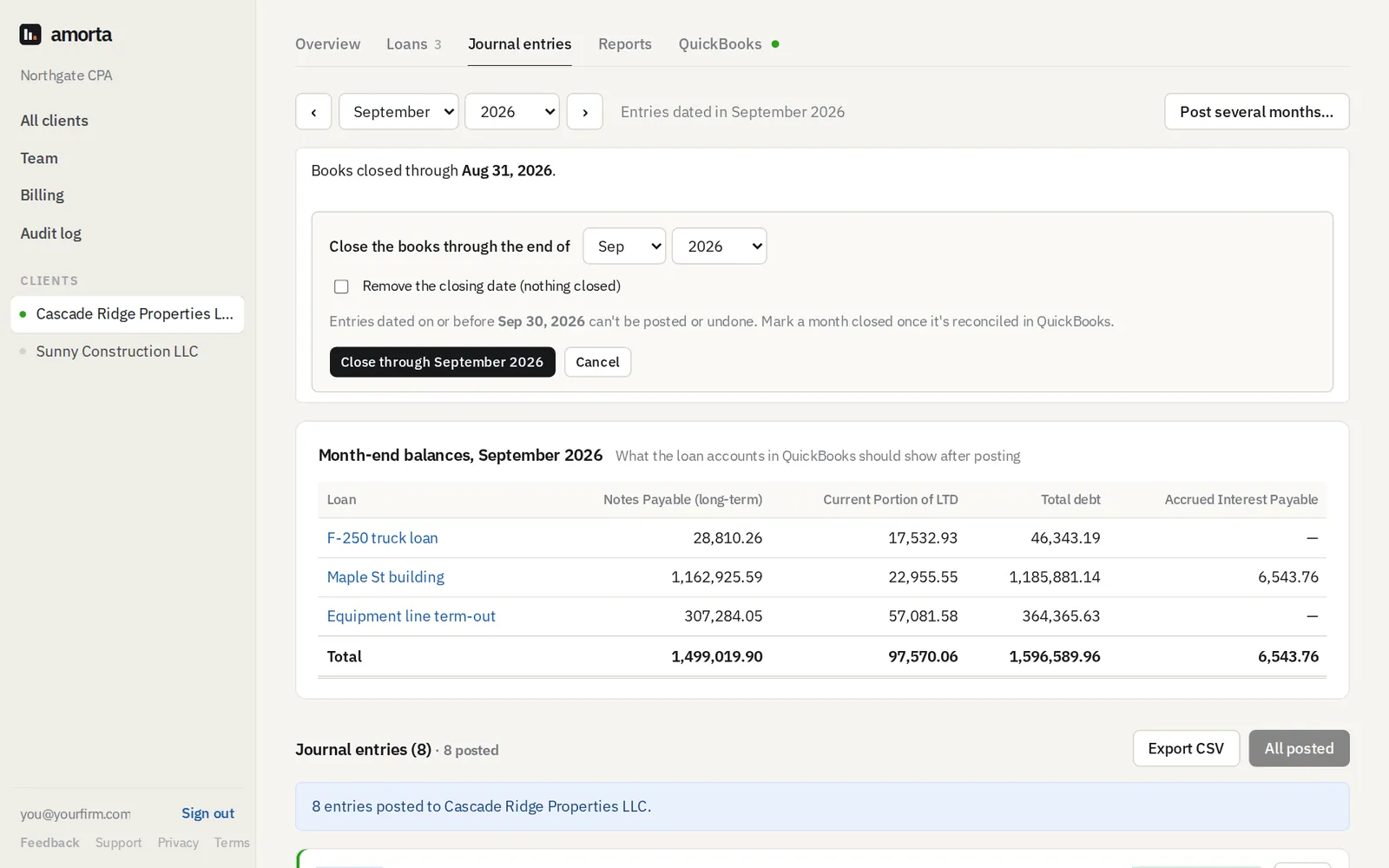1389x868 pixels.
Task: Open Maple St building loan
Action: [385, 577]
